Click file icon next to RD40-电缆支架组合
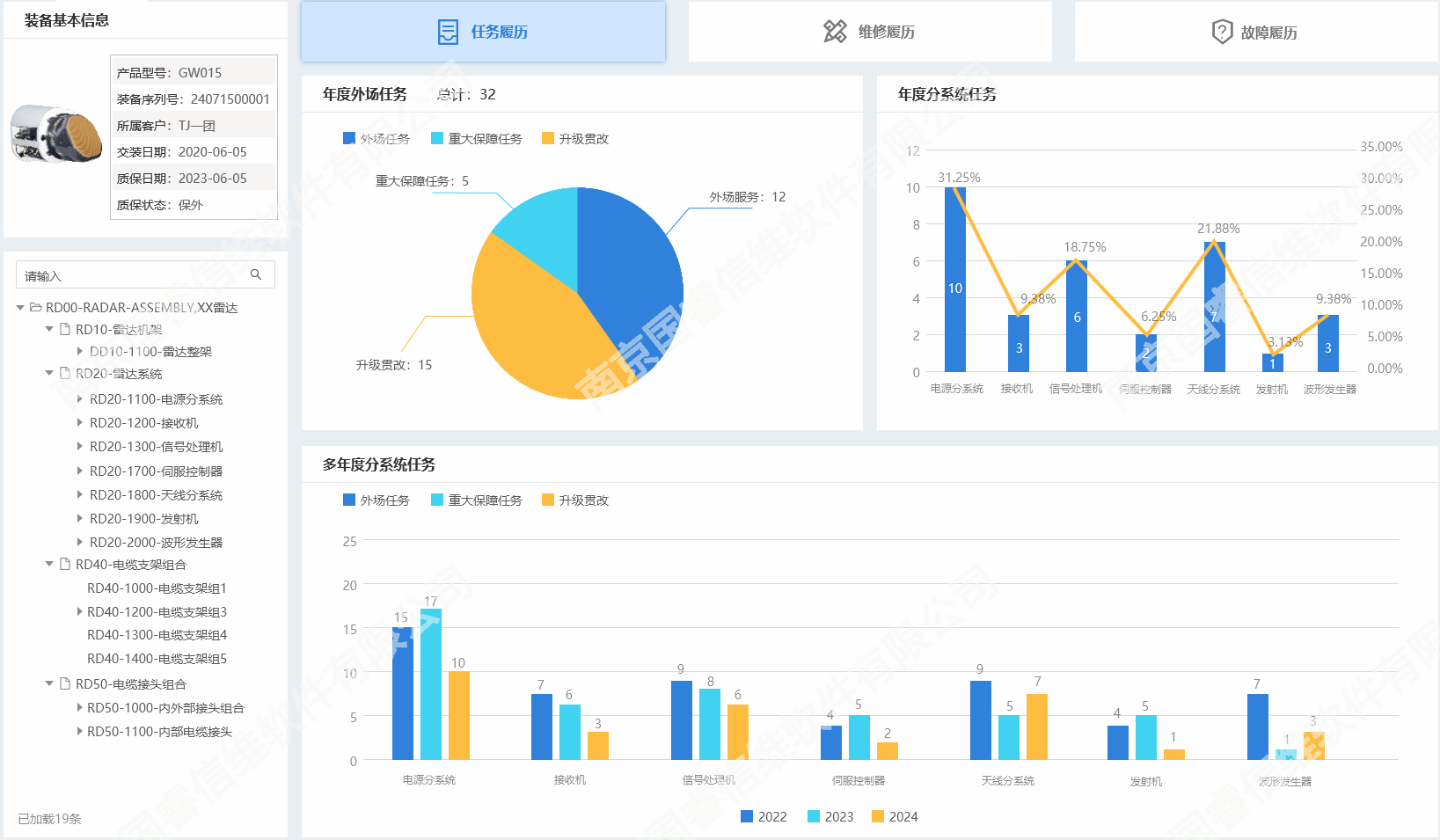1440x840 pixels. [65, 565]
